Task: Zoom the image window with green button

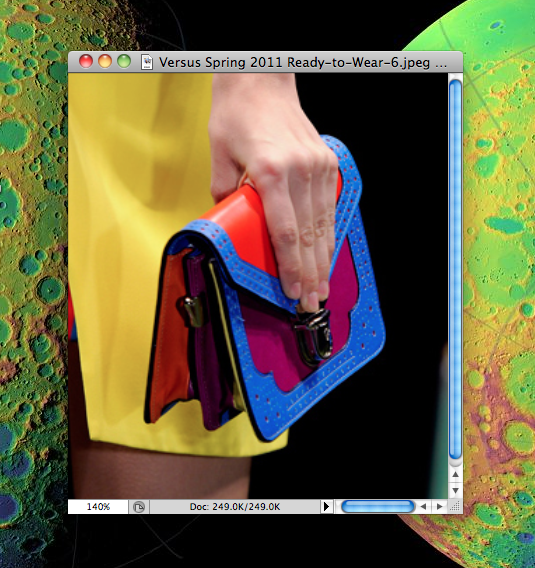Action: click(124, 62)
